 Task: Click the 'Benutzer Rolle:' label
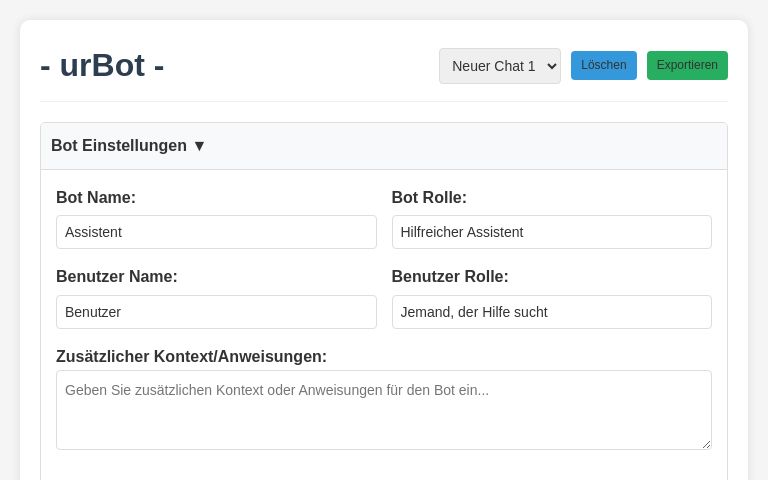click(450, 277)
